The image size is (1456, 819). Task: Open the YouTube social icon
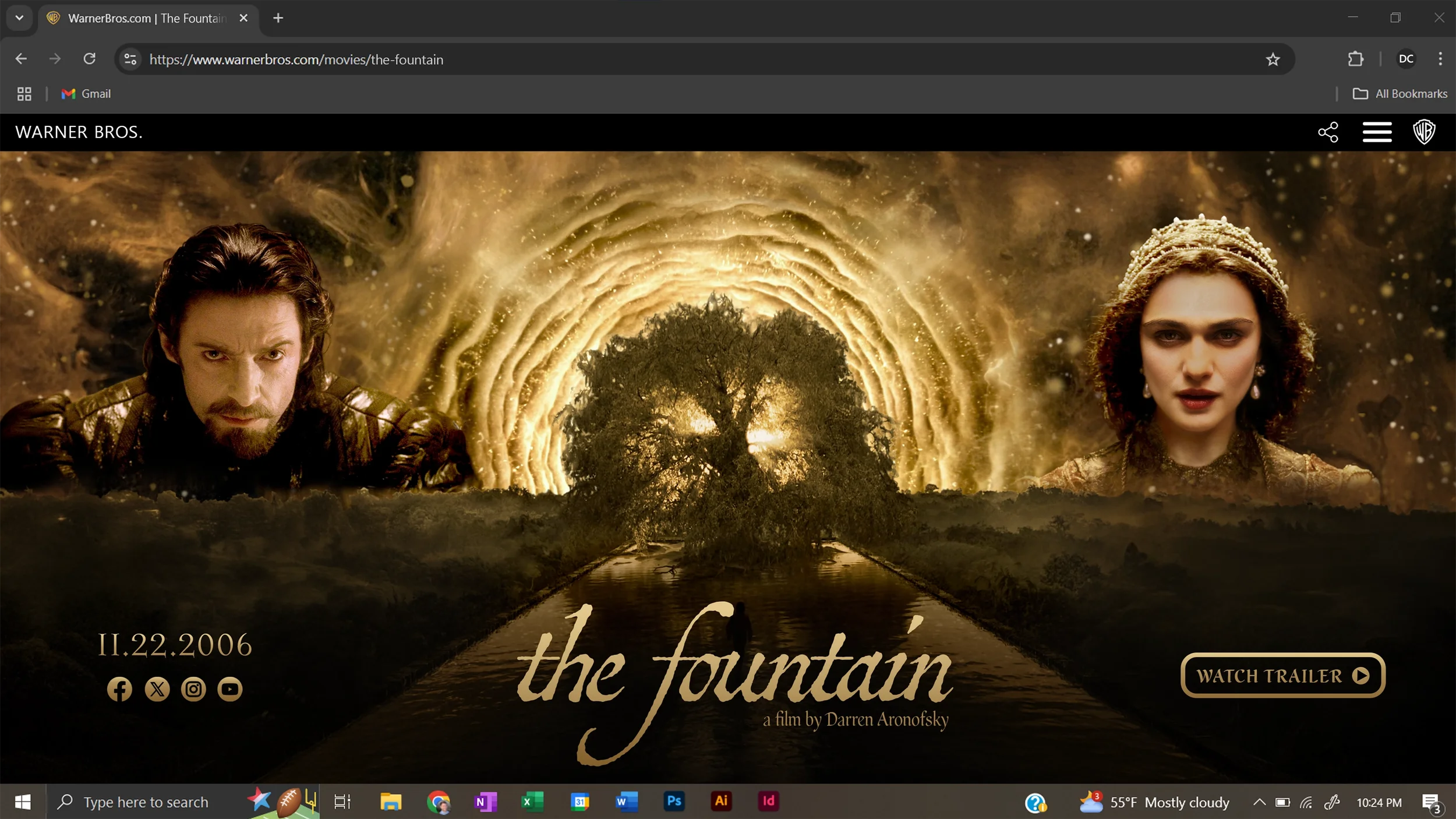(230, 689)
